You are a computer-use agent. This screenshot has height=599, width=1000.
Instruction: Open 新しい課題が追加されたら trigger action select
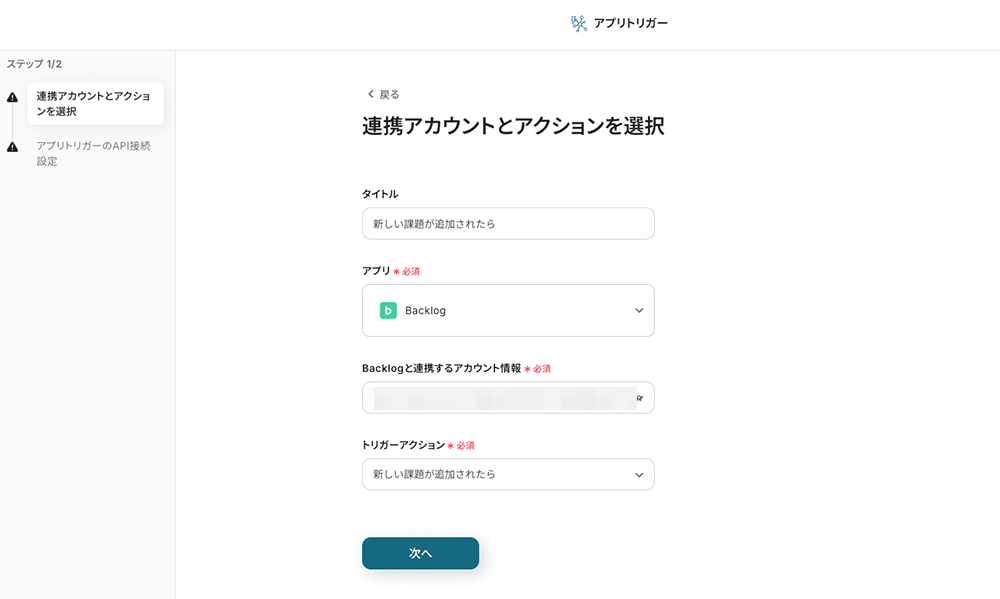tap(500, 474)
